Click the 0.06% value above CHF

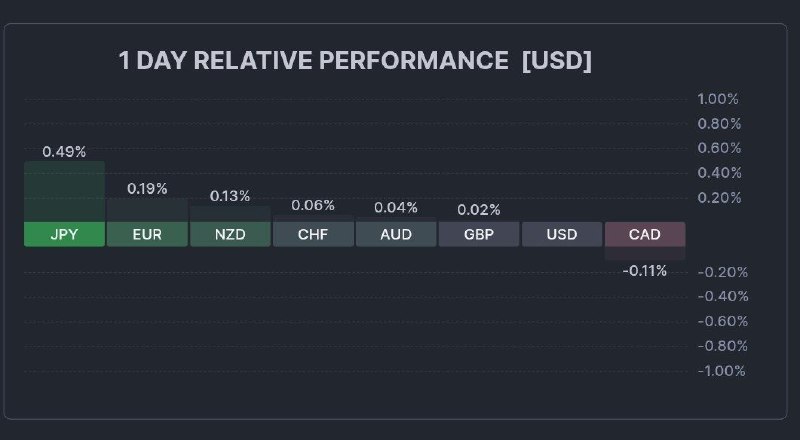(x=313, y=205)
